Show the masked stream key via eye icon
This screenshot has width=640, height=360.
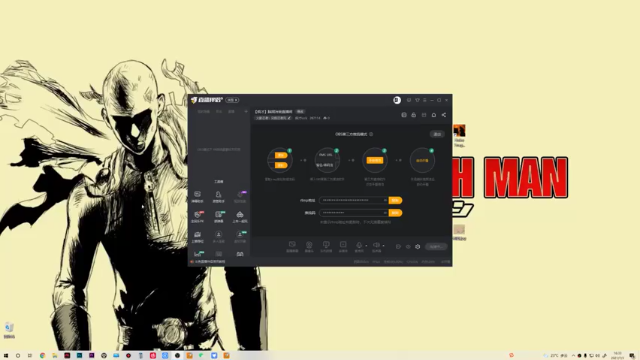point(385,213)
